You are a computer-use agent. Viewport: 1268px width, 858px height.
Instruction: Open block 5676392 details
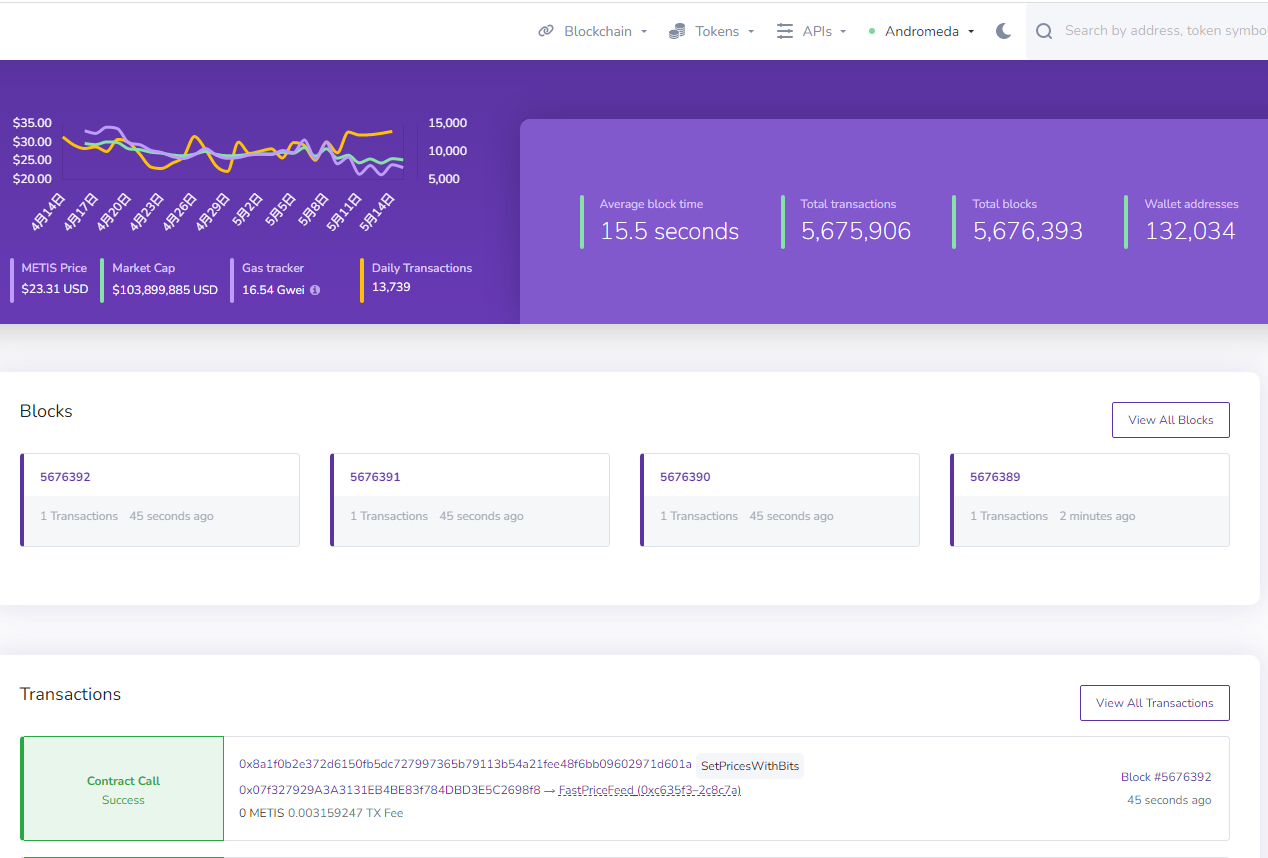[x=65, y=477]
